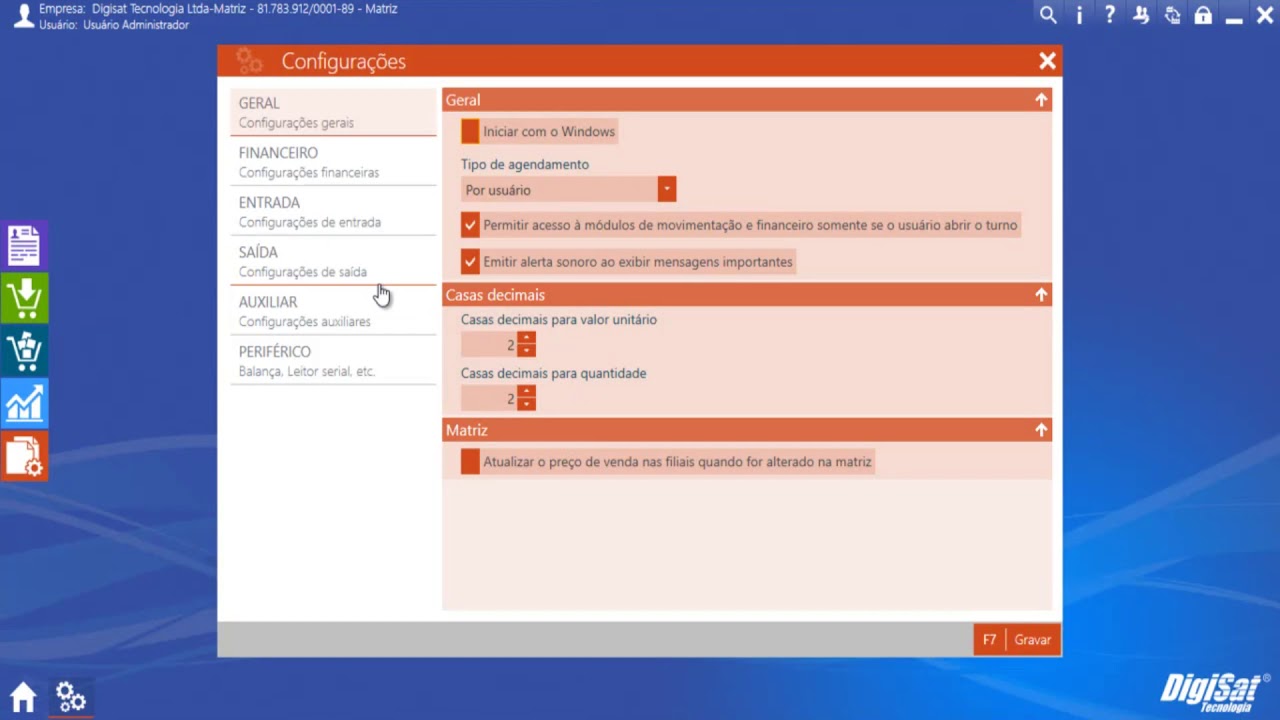Viewport: 1280px width, 720px height.
Task: Open the blue financial chart icon
Action: [24, 403]
